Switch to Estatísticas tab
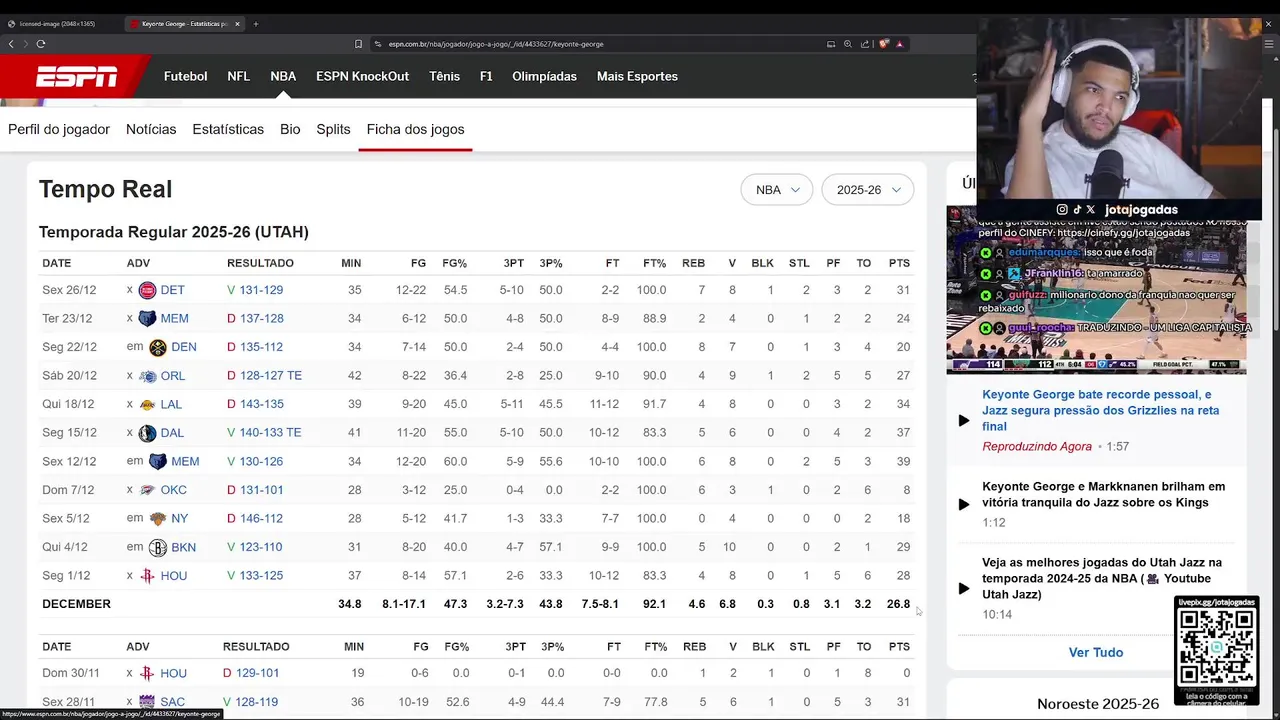This screenshot has width=1280, height=720. 228,129
